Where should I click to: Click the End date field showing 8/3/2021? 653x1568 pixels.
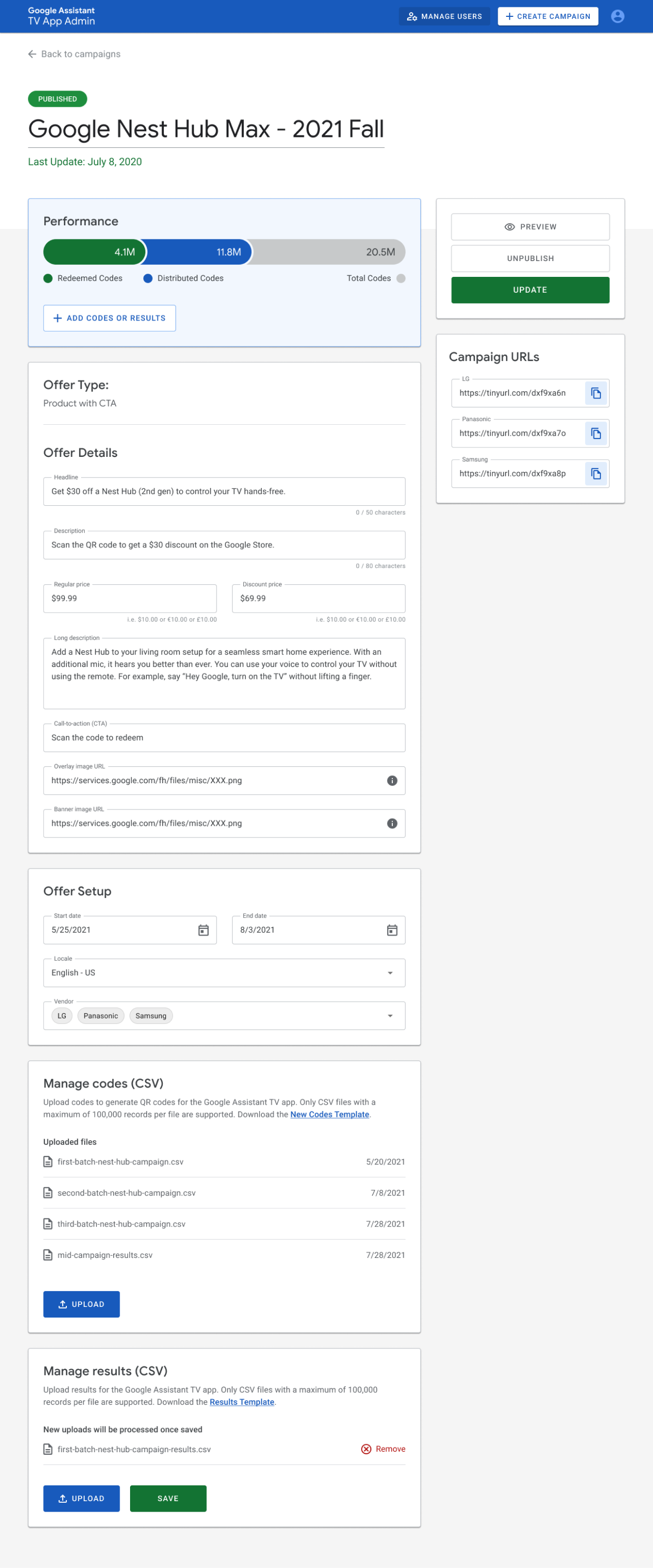tap(319, 930)
